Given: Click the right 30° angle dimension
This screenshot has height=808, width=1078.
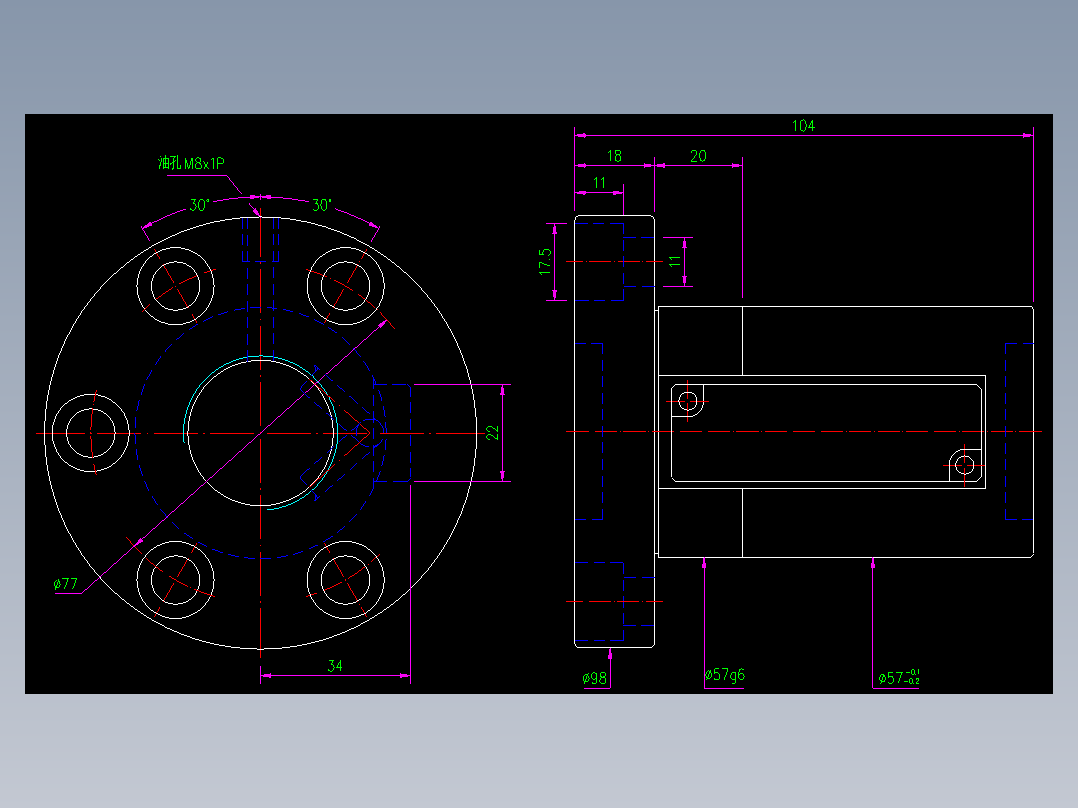Looking at the screenshot, I should (322, 205).
